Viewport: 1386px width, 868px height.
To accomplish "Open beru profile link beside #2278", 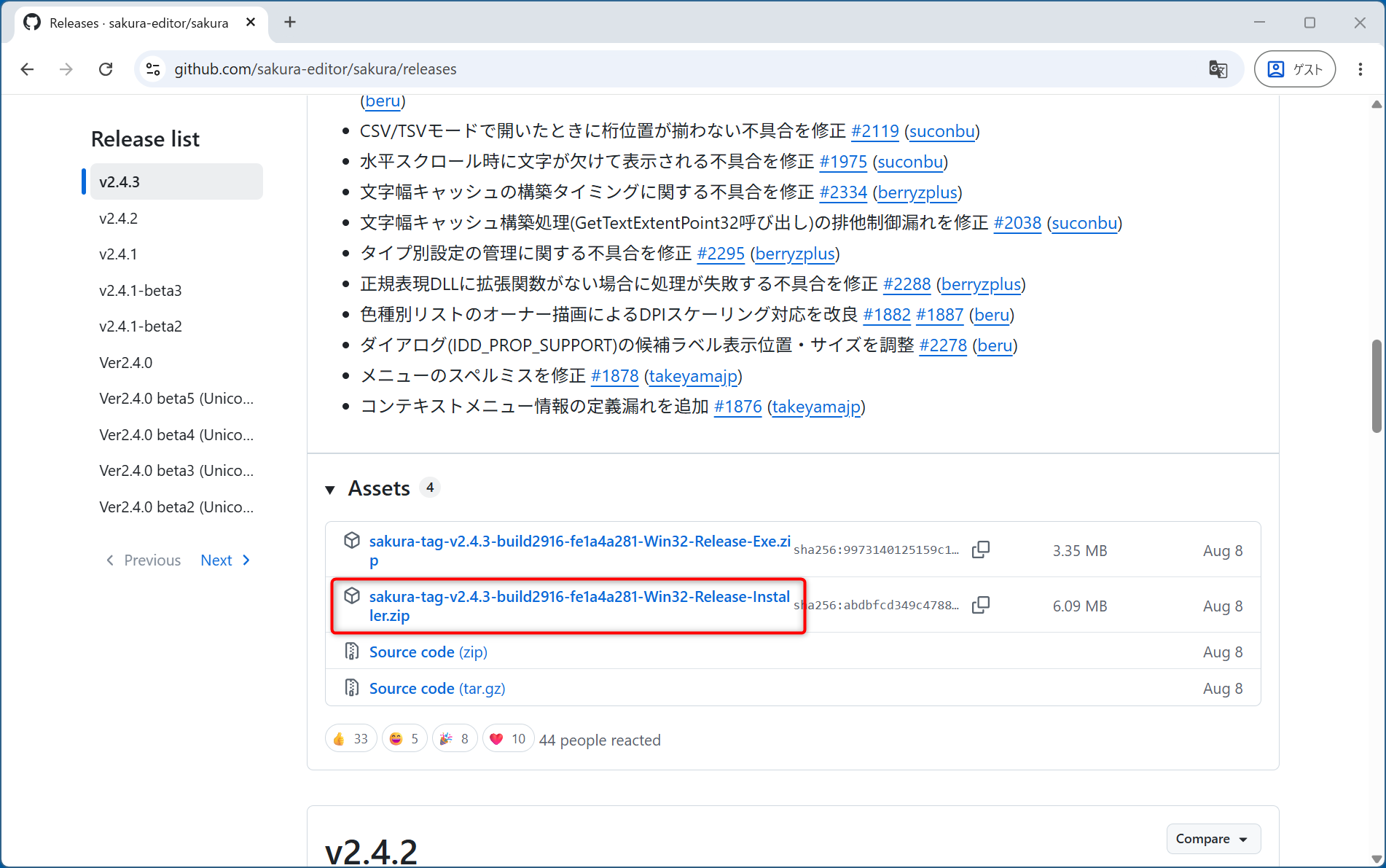I will pyautogui.click(x=995, y=345).
